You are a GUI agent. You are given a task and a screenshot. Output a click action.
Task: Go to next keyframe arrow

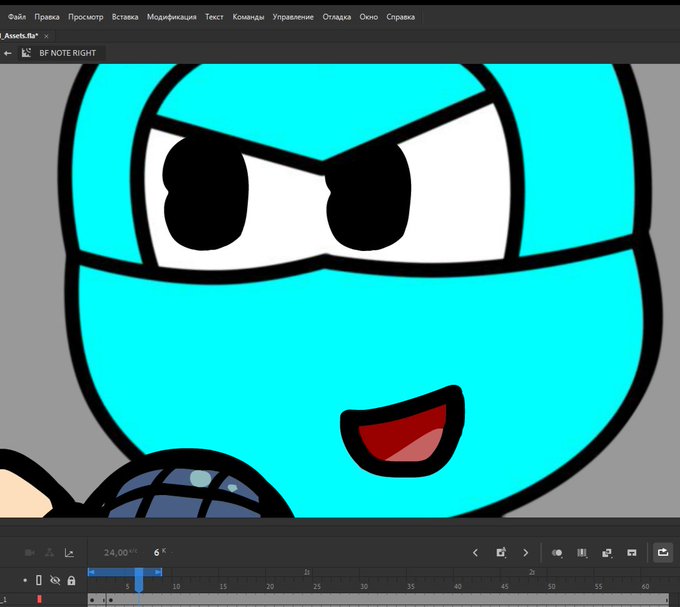click(526, 552)
